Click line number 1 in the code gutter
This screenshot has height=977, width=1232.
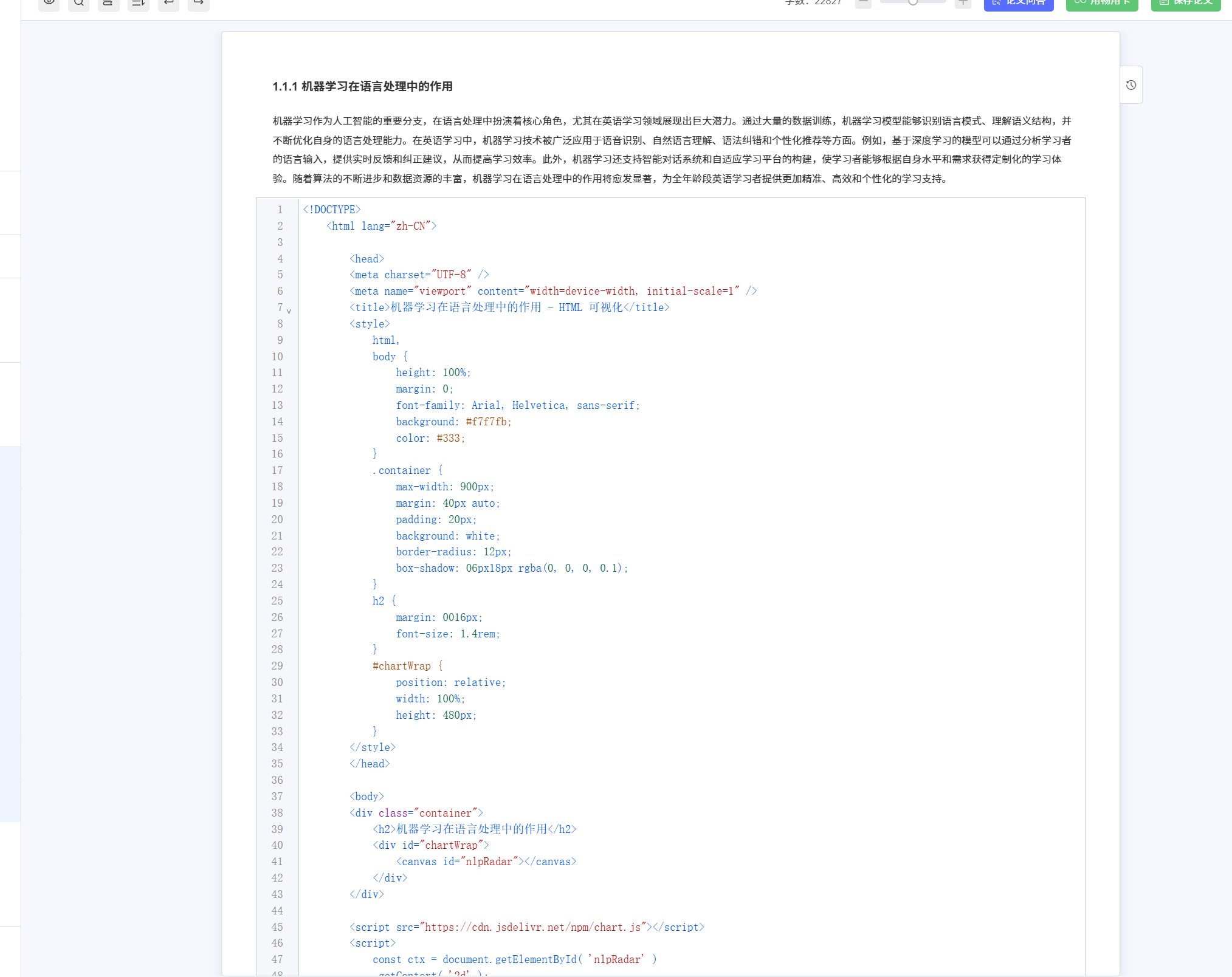[x=280, y=210]
